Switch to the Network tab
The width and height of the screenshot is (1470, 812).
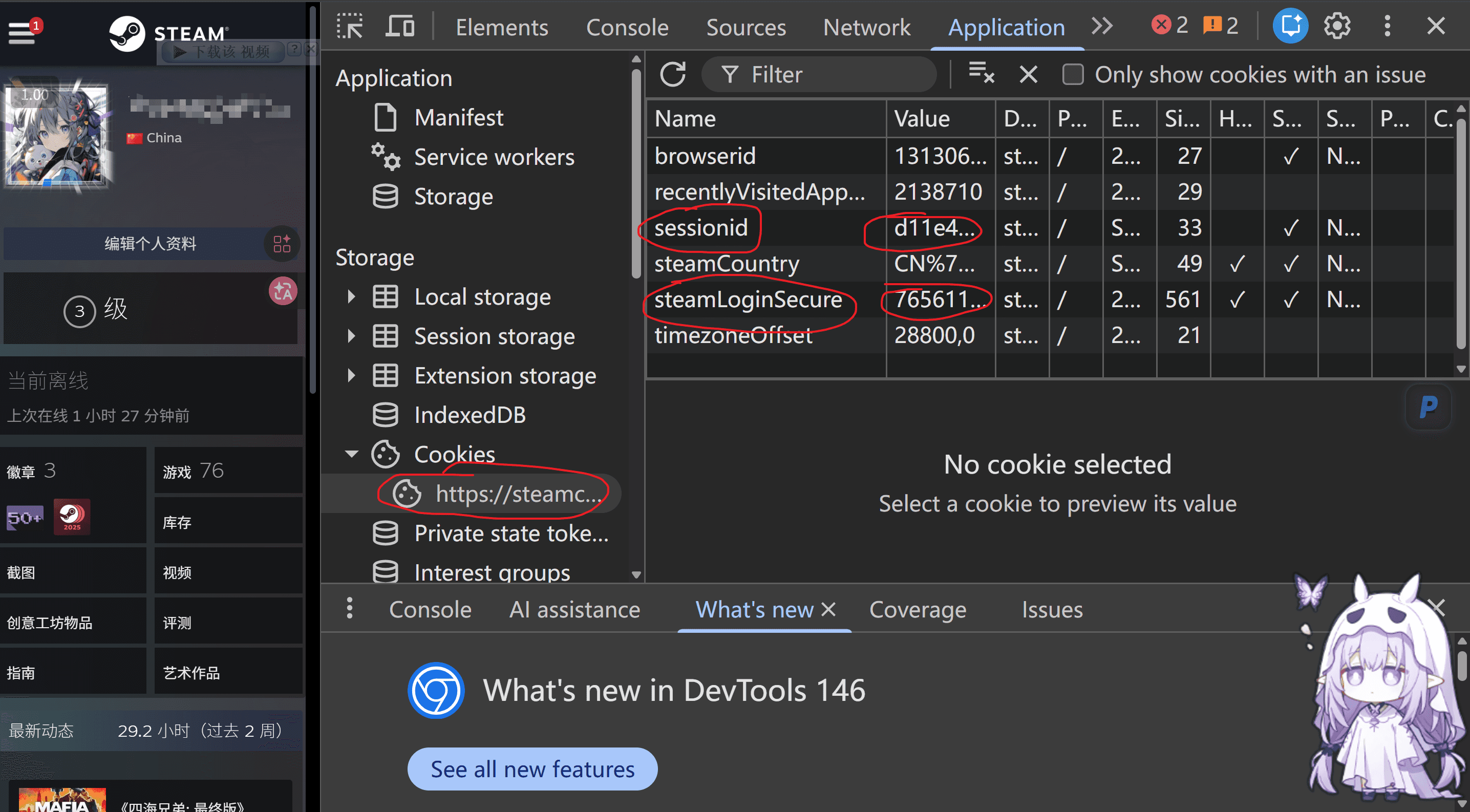[x=866, y=27]
